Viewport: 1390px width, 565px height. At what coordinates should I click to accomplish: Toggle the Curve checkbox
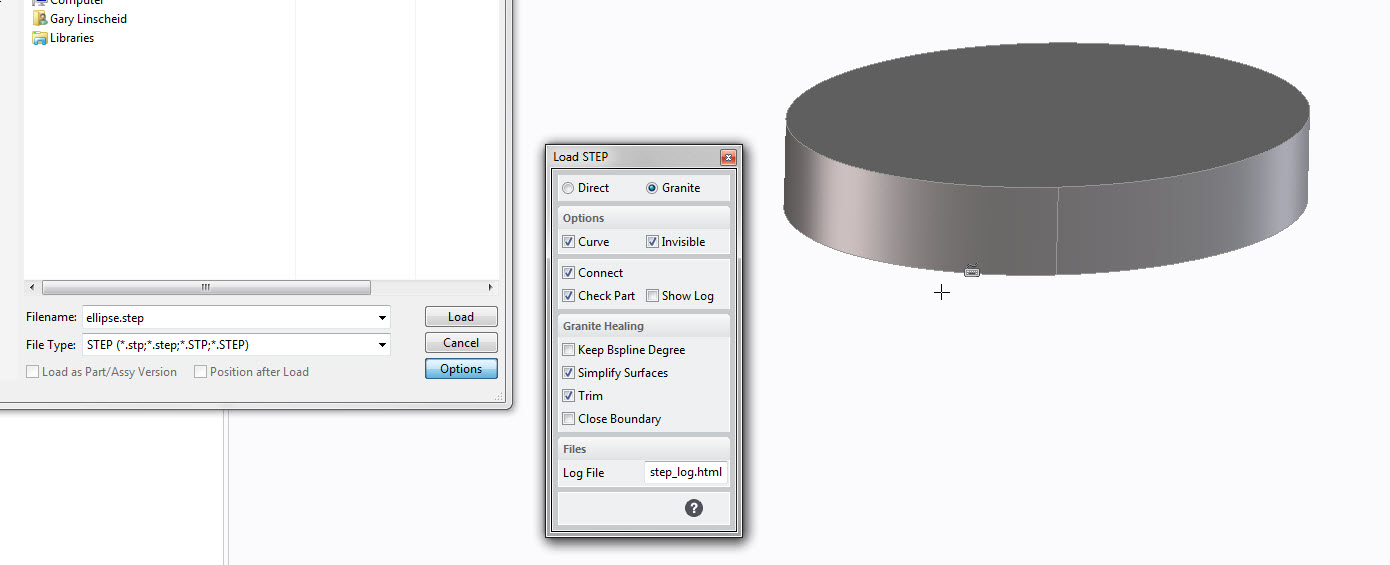(x=569, y=242)
